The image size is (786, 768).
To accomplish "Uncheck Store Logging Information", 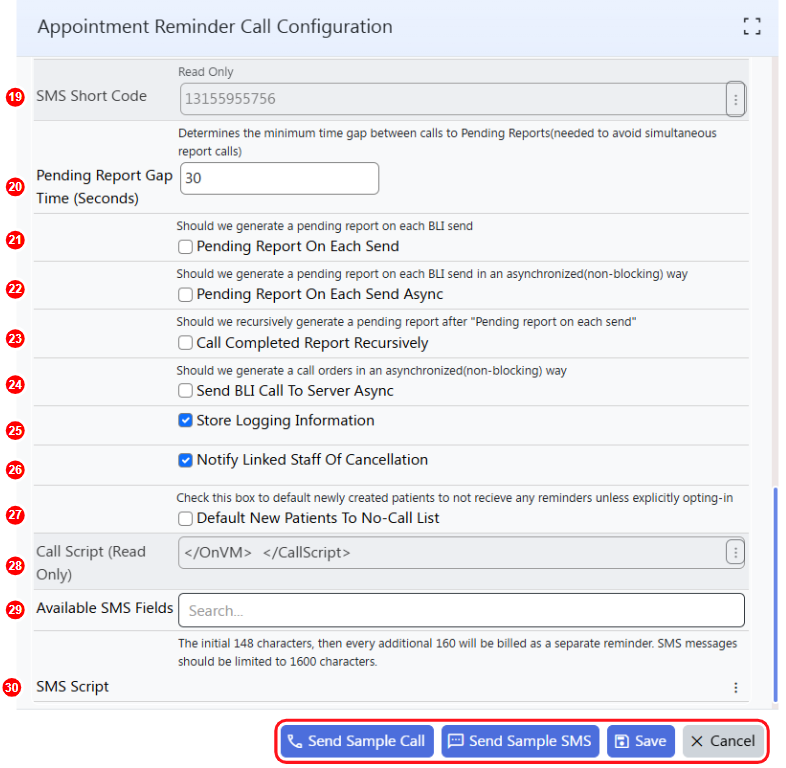I will point(185,420).
